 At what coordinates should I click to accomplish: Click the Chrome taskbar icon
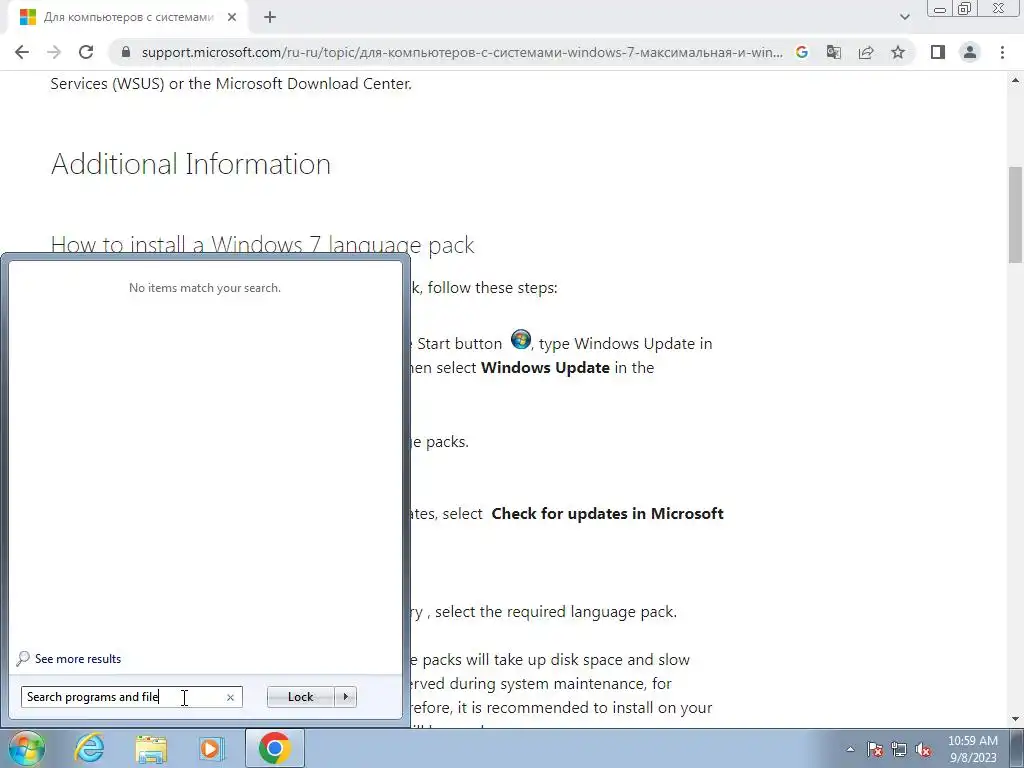pos(274,748)
